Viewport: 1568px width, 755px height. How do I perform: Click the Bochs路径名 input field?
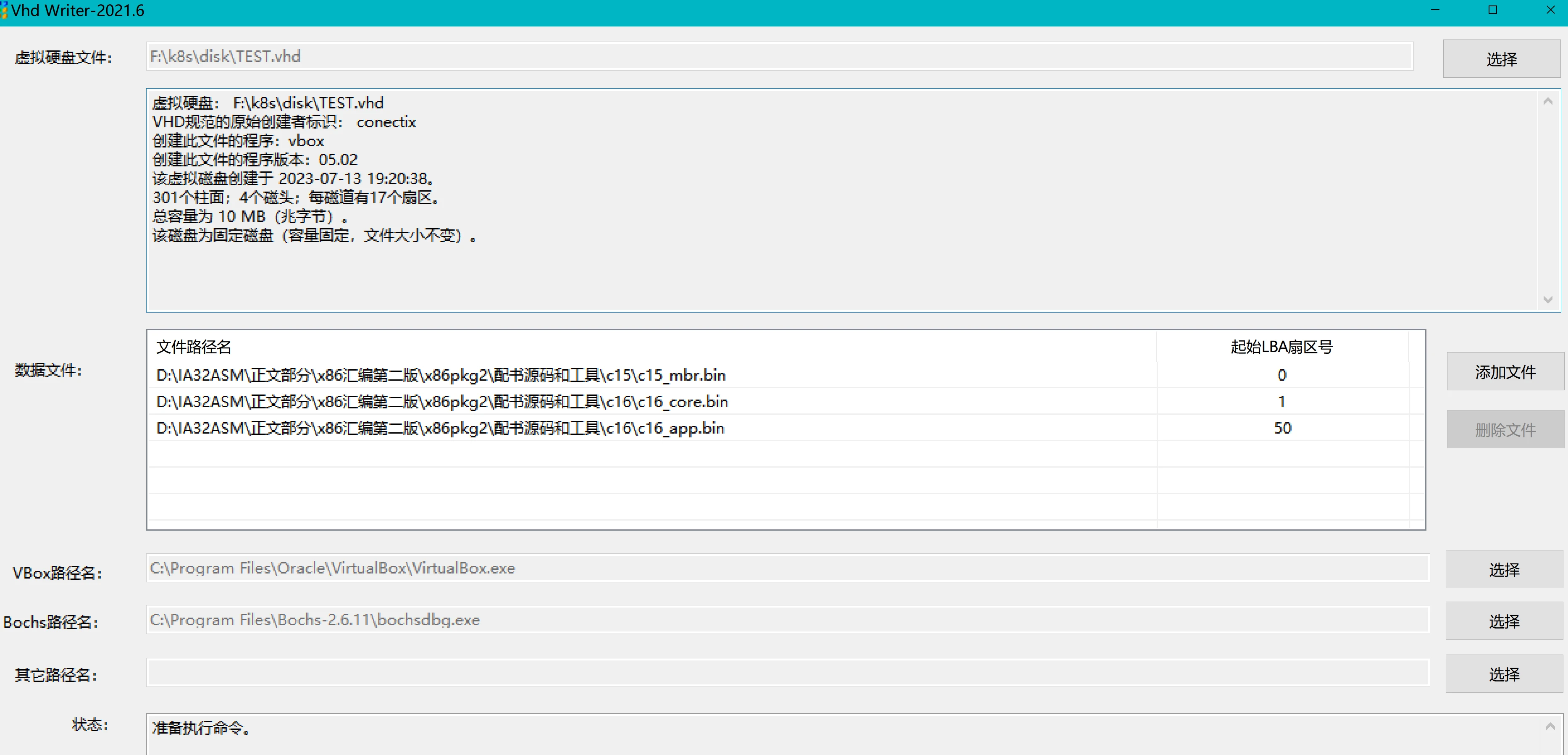click(x=788, y=620)
